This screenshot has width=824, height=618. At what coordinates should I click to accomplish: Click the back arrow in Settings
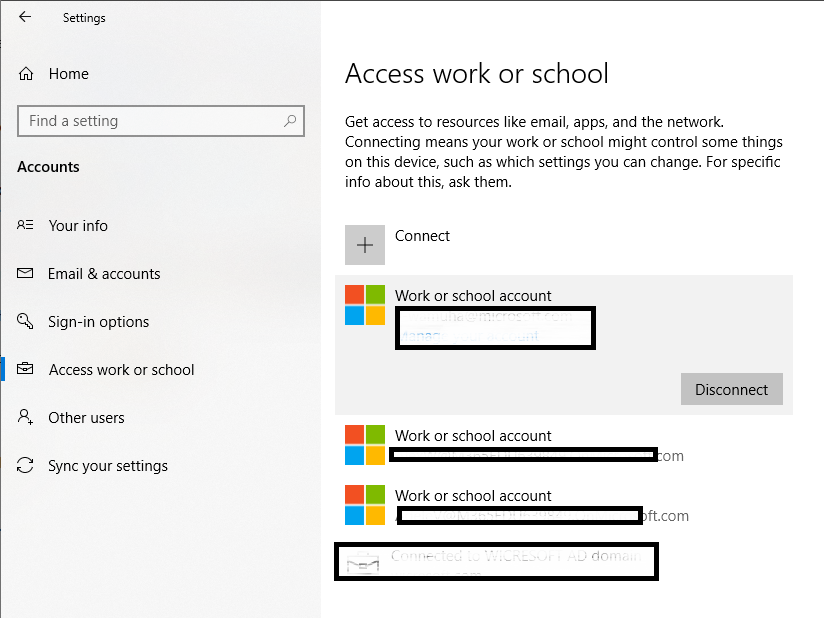click(x=25, y=17)
